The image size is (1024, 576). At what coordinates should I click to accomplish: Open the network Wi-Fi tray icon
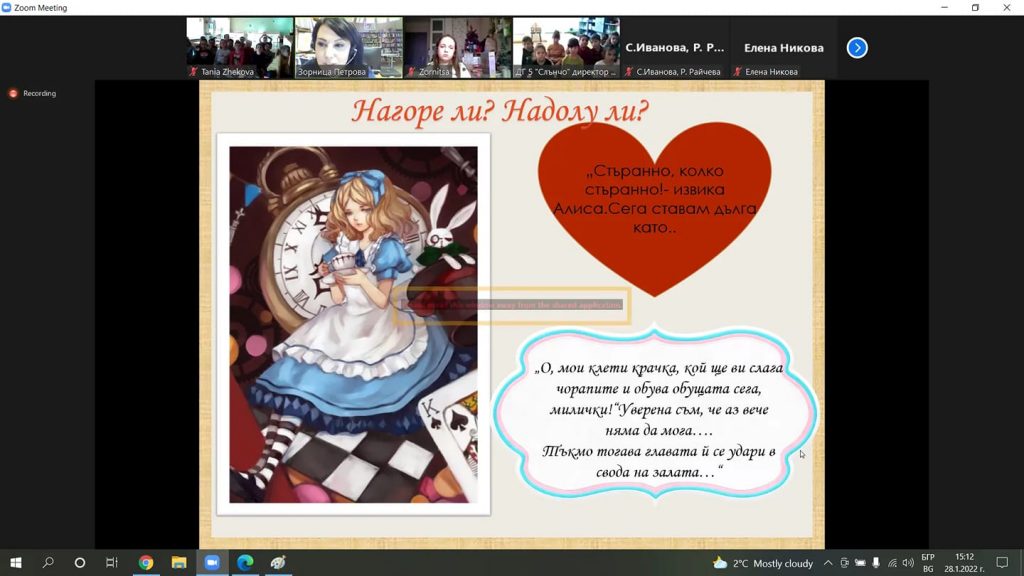[x=892, y=563]
